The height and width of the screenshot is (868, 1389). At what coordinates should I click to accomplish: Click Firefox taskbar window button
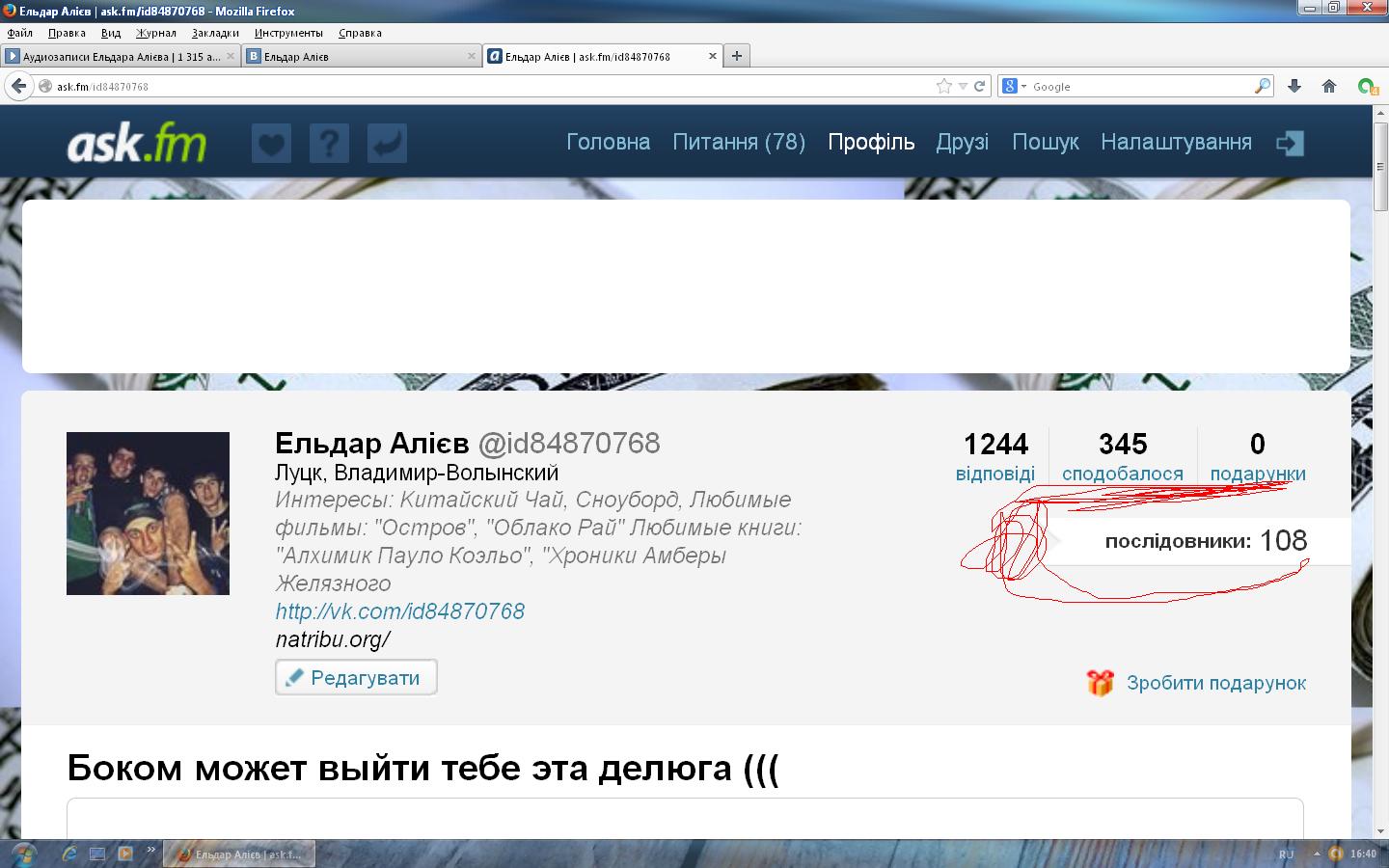(x=240, y=854)
